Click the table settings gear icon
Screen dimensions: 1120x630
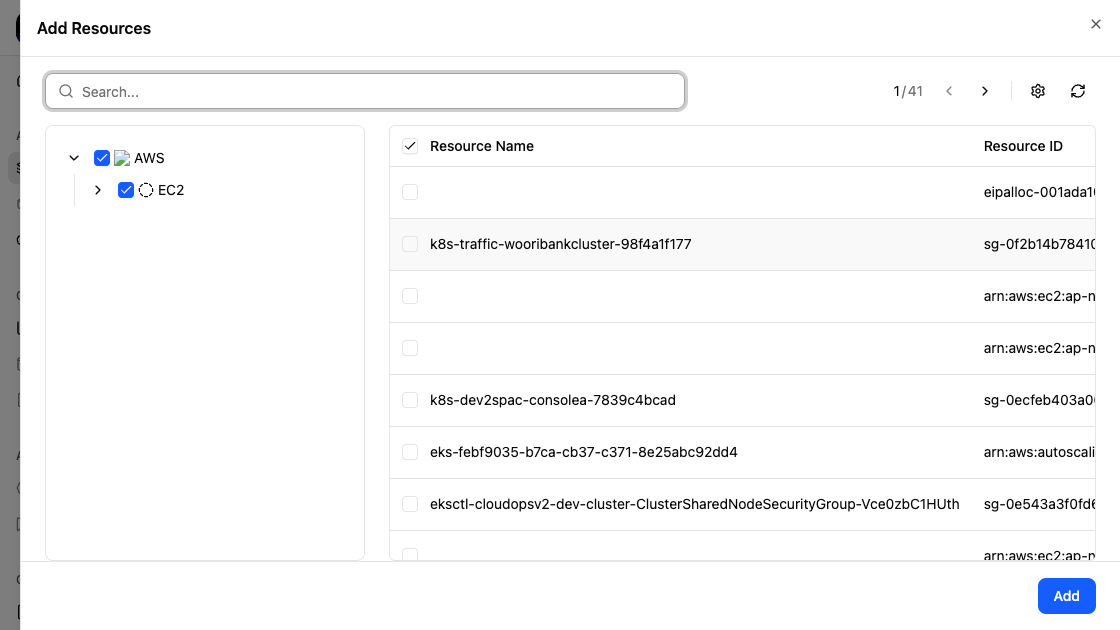(1038, 91)
